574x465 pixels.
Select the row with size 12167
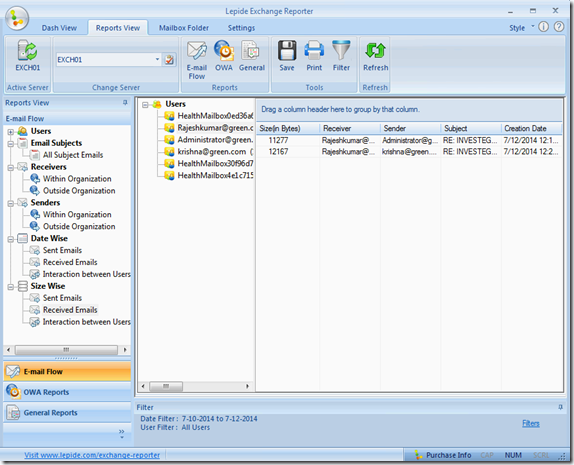(409, 152)
